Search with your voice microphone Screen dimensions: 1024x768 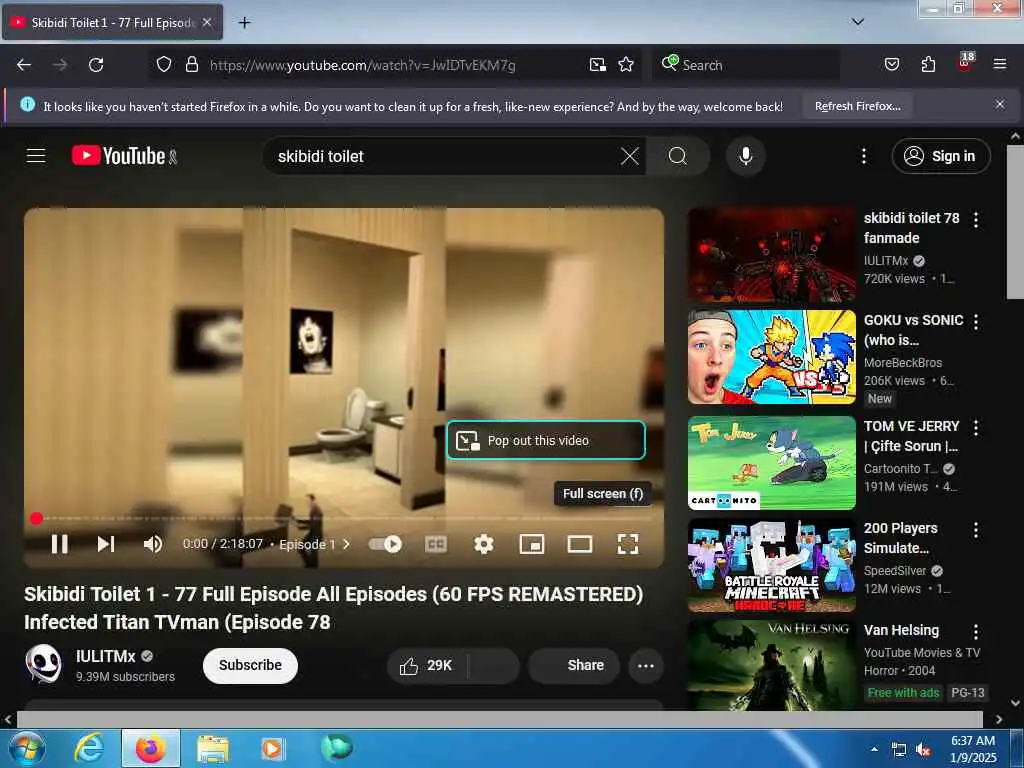click(745, 156)
